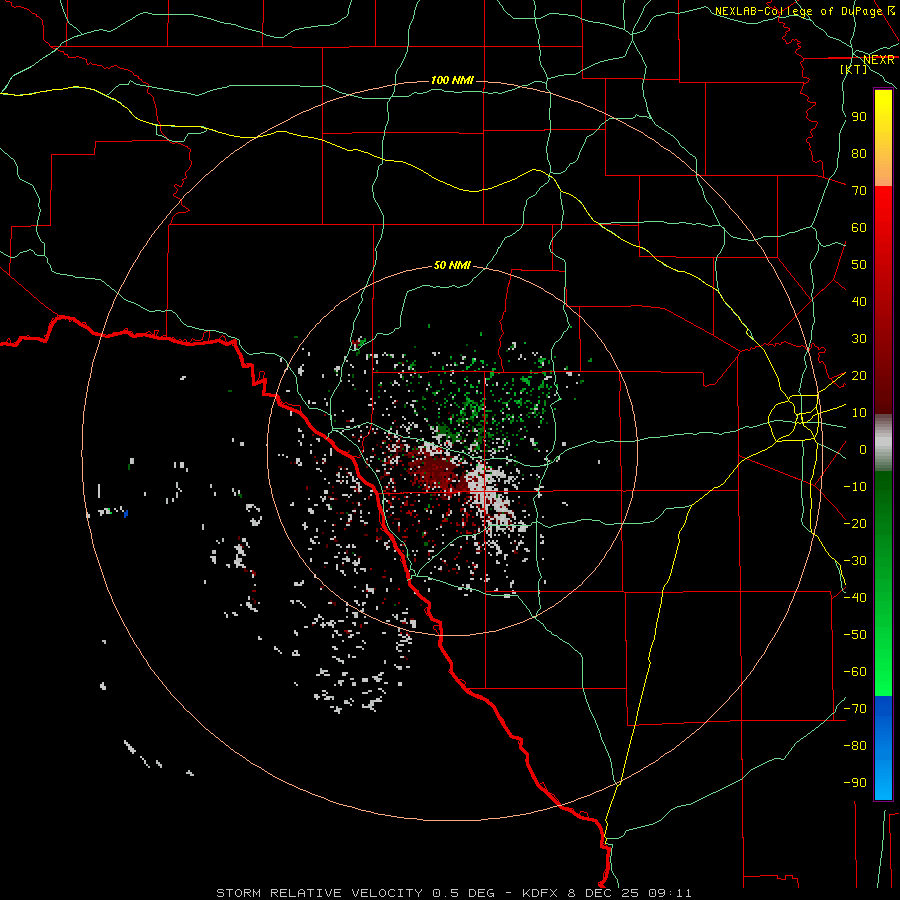Pick the 50 label on the color scale
900x900 pixels.
[x=859, y=265]
